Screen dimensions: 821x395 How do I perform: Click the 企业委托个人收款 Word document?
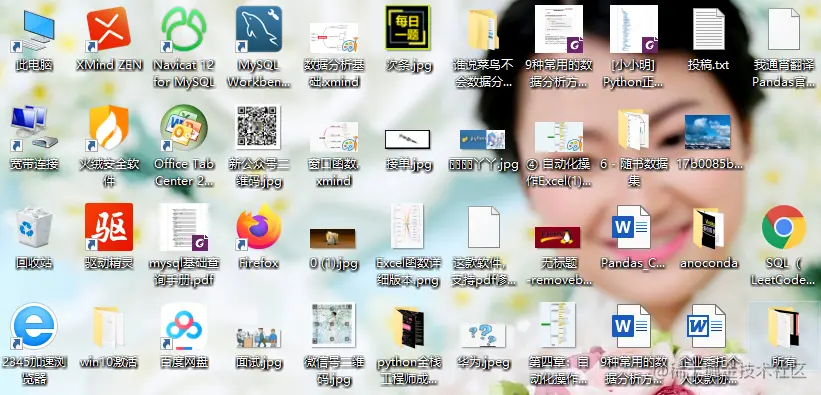click(x=706, y=326)
